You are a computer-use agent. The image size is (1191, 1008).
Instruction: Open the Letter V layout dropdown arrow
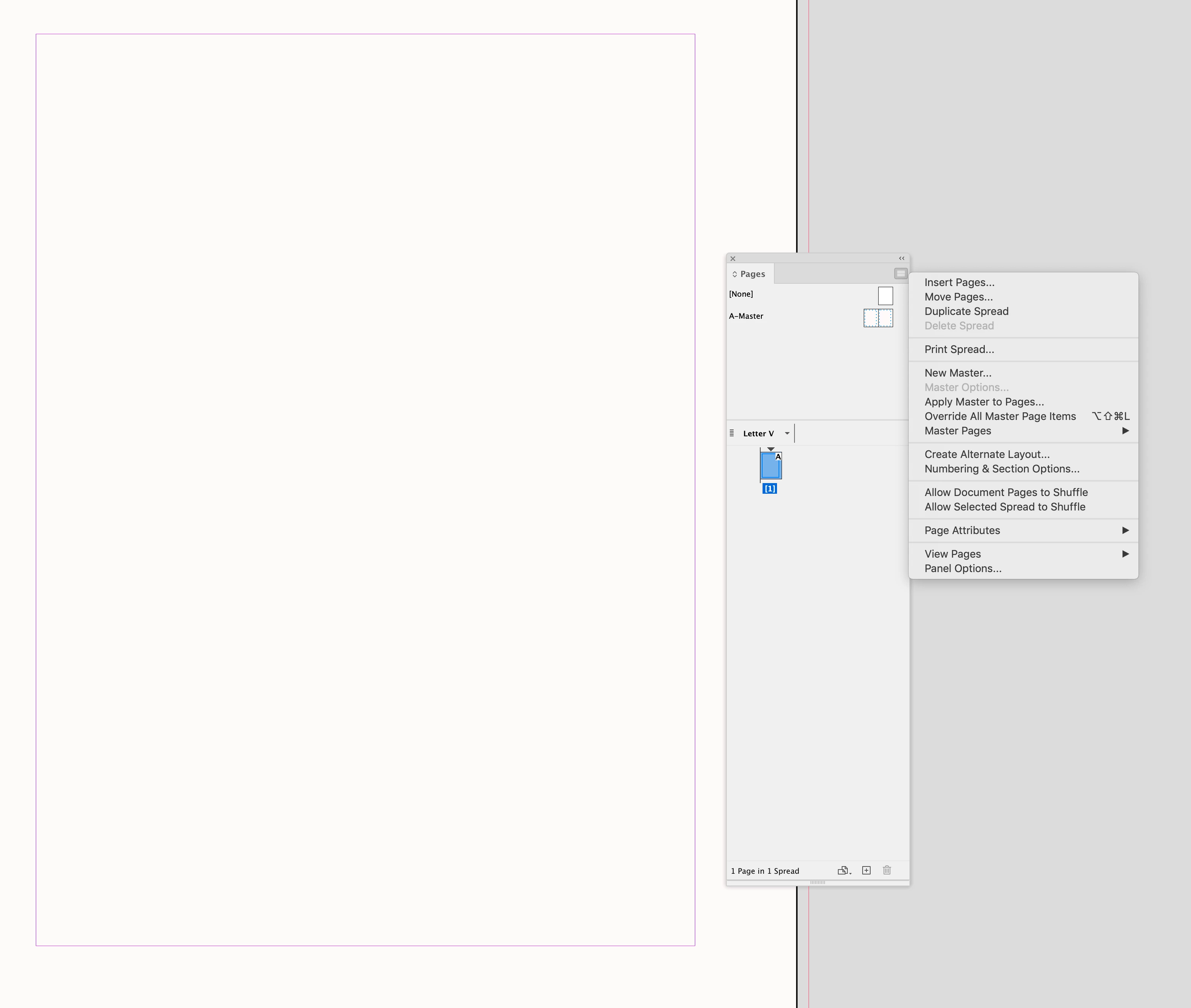pyautogui.click(x=787, y=433)
